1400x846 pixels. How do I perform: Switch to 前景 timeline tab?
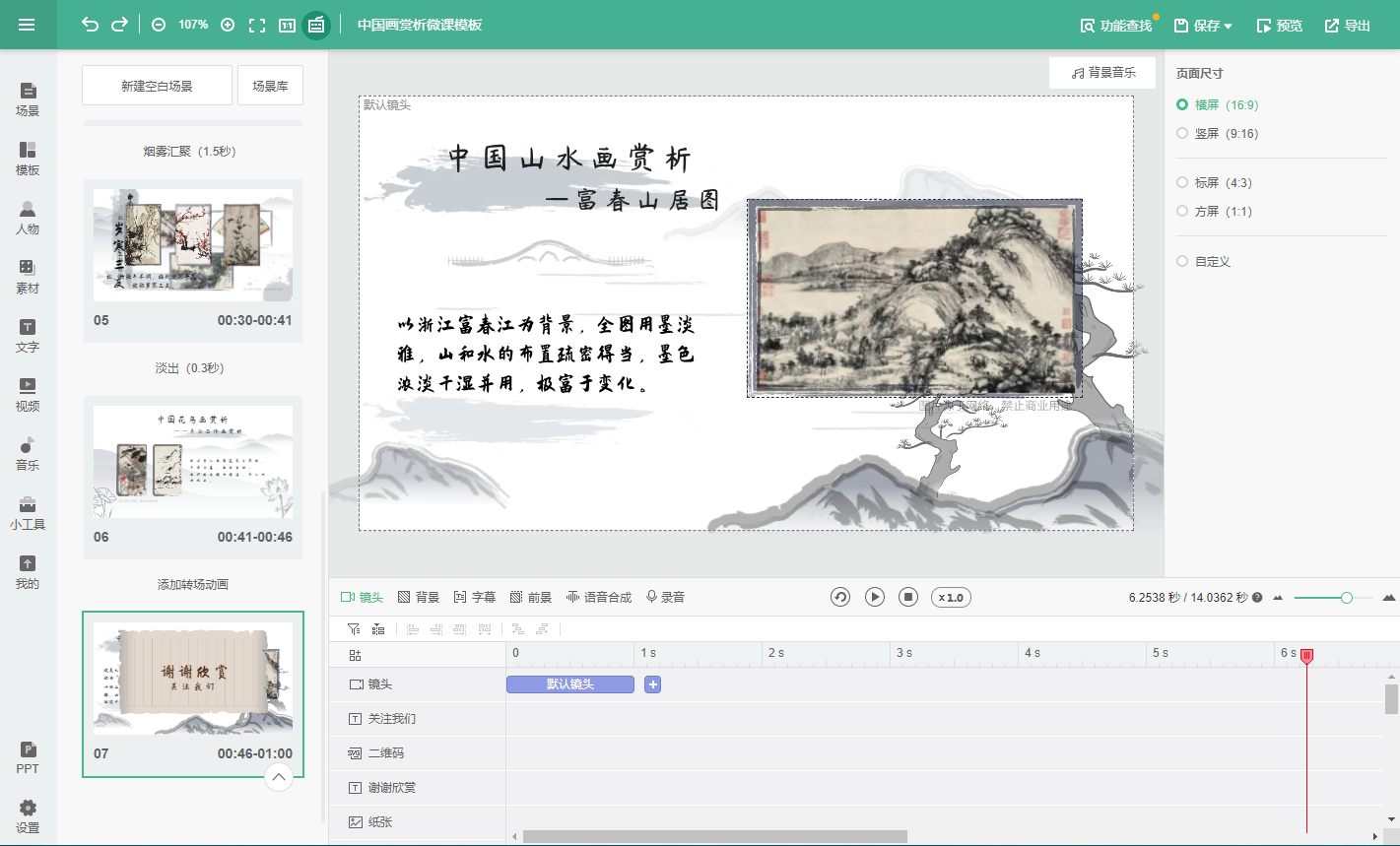click(x=531, y=597)
